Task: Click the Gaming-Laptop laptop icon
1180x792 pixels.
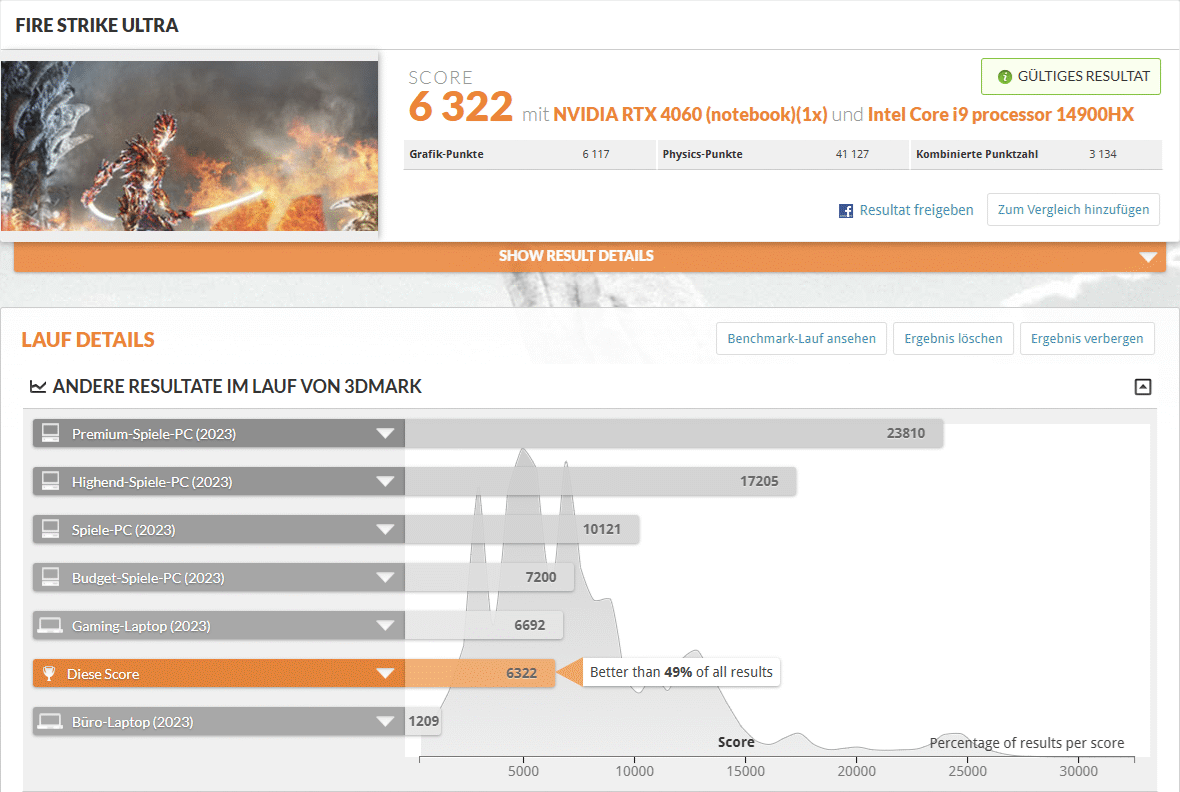Action: tap(49, 626)
